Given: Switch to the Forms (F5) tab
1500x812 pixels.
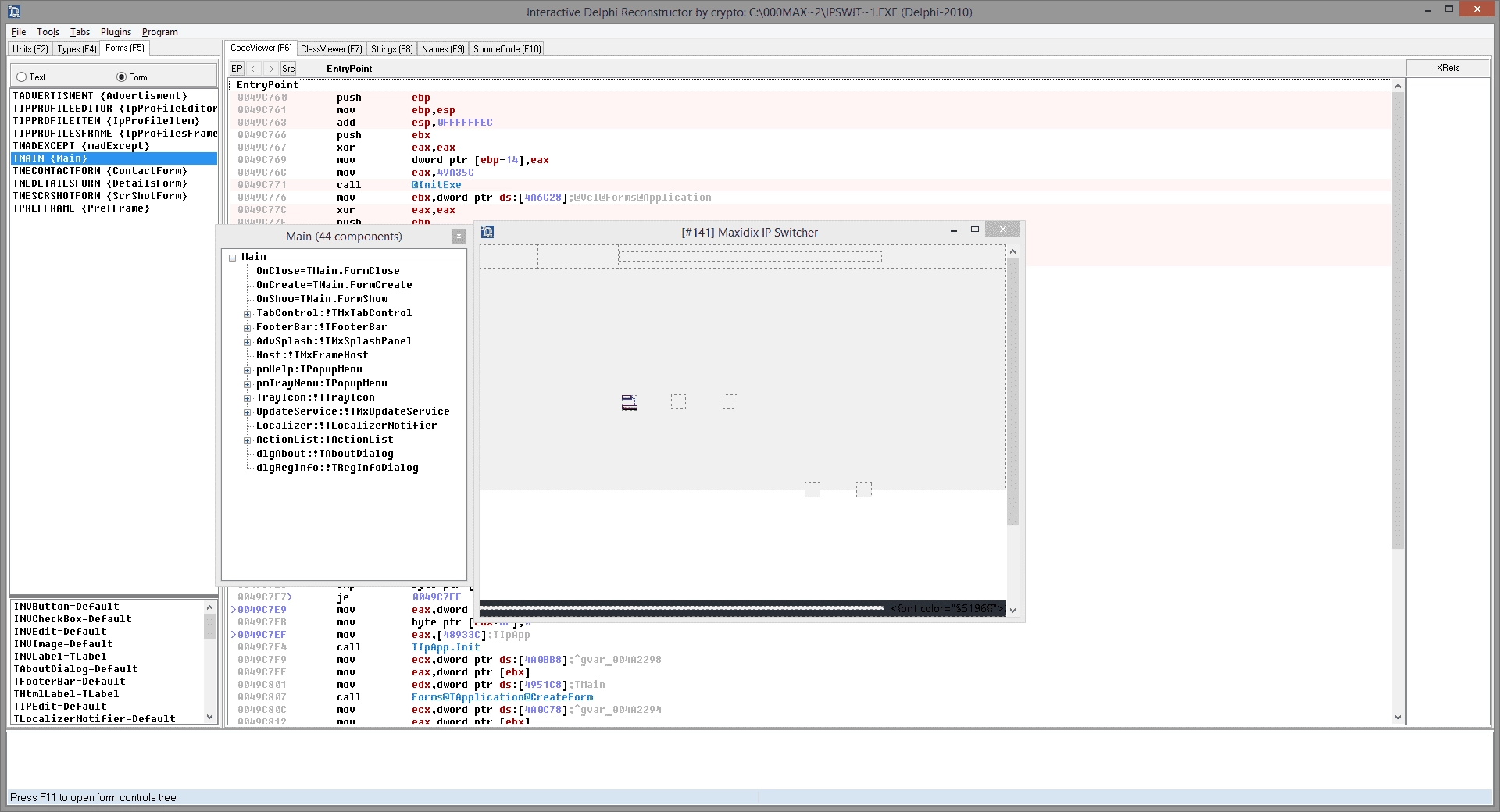Looking at the screenshot, I should (125, 48).
